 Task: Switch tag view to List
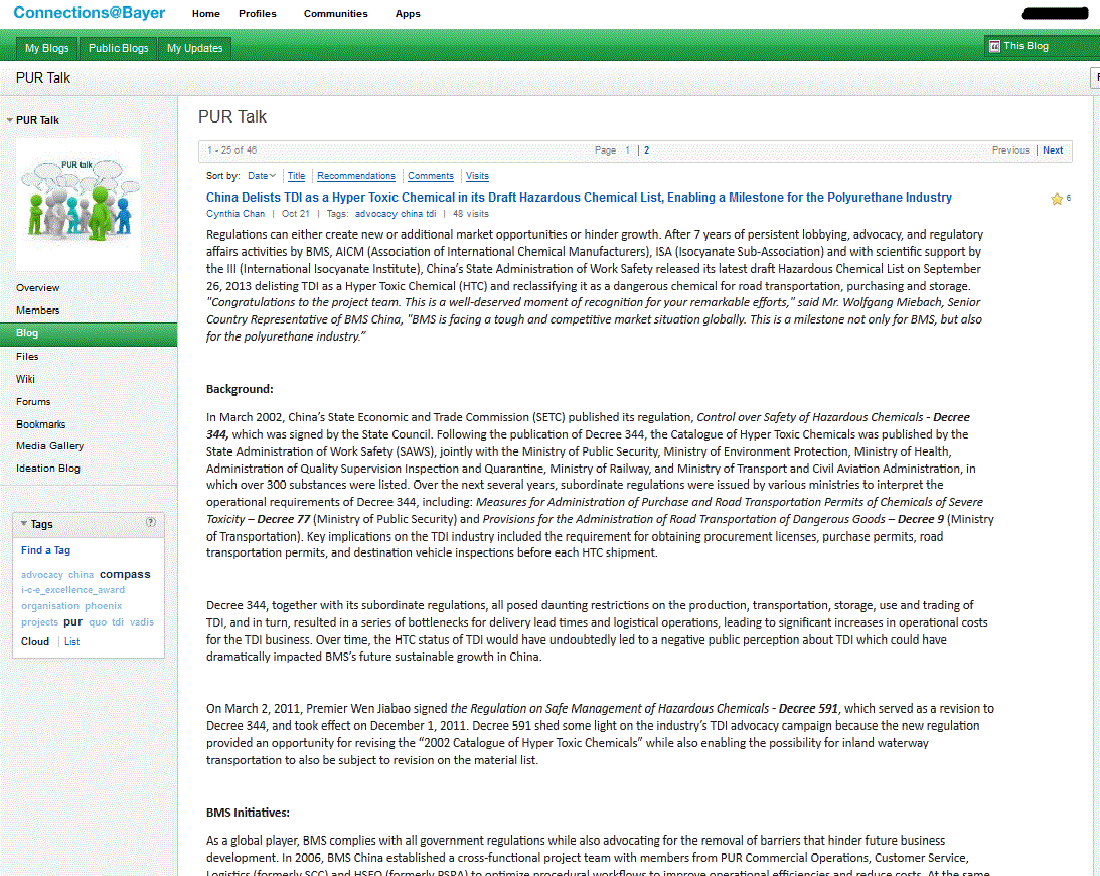point(72,642)
